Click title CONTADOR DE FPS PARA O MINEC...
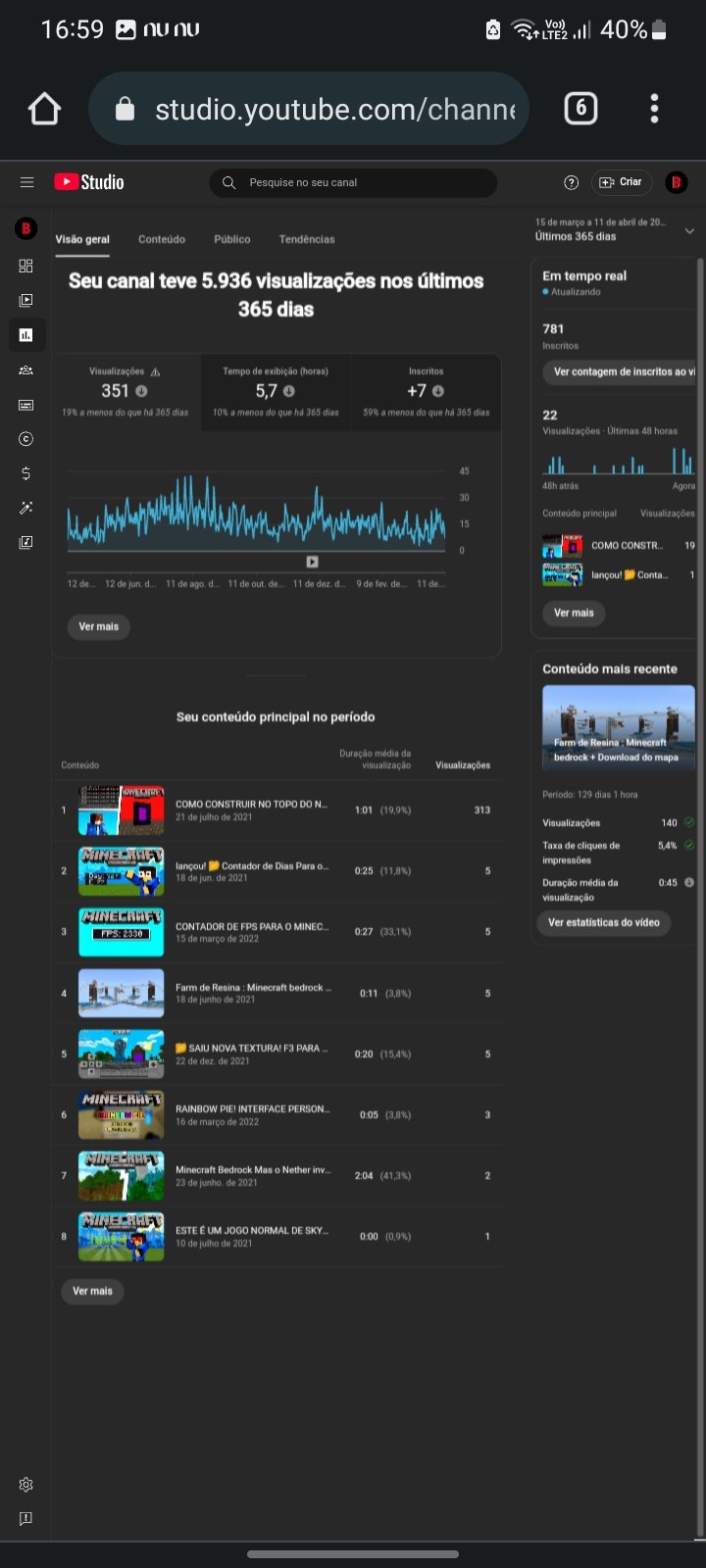The width and height of the screenshot is (706, 1568). 251,926
